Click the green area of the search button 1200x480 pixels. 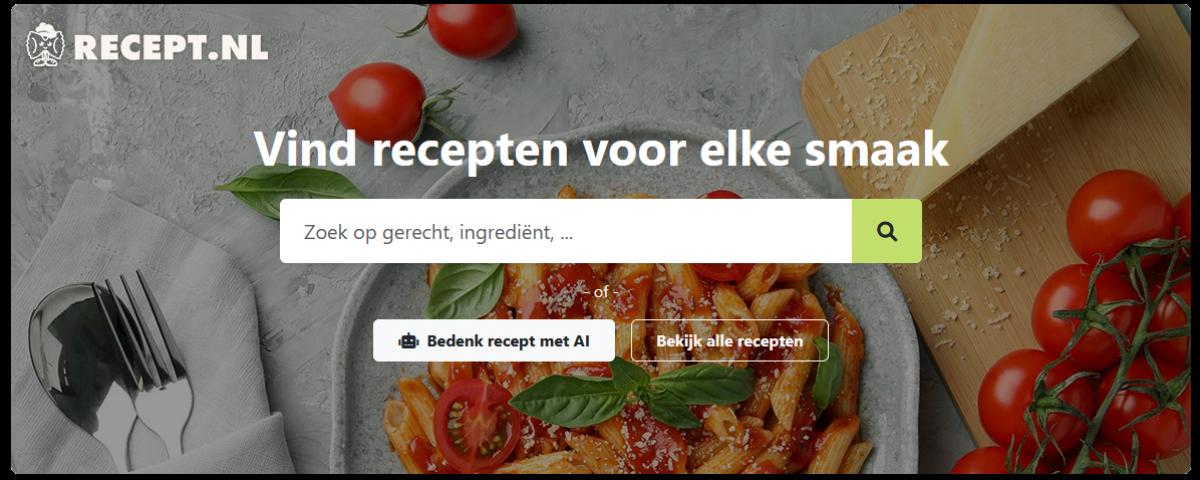(x=887, y=231)
